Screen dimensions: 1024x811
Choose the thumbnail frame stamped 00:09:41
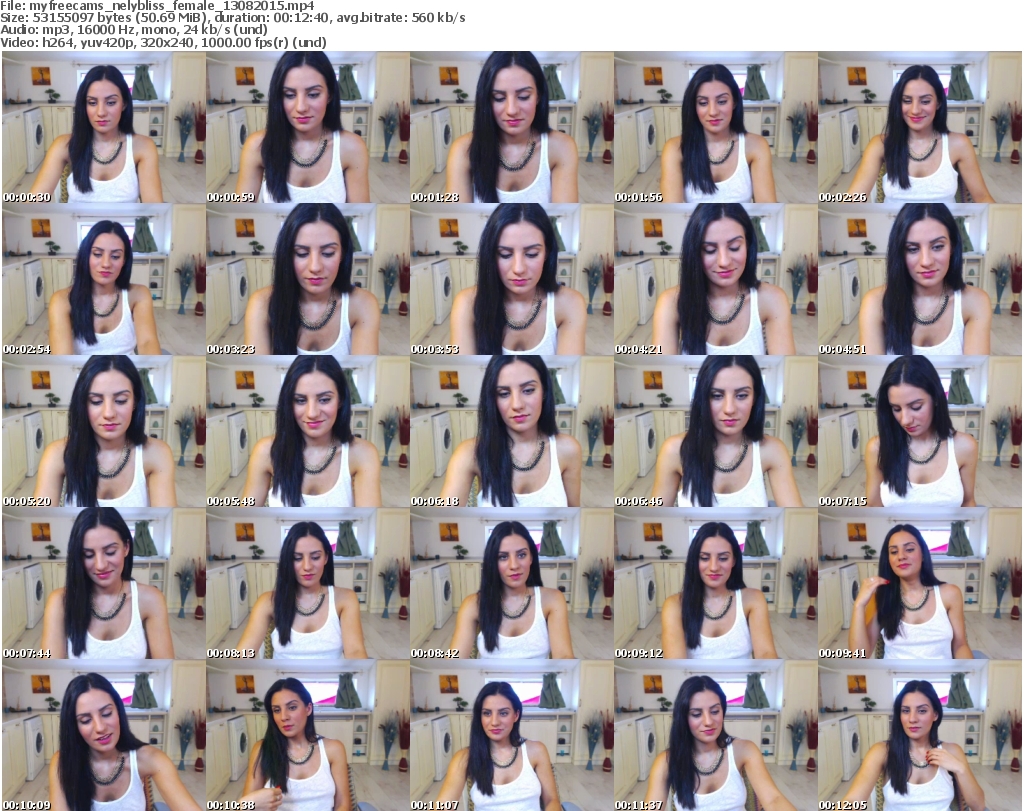click(920, 583)
